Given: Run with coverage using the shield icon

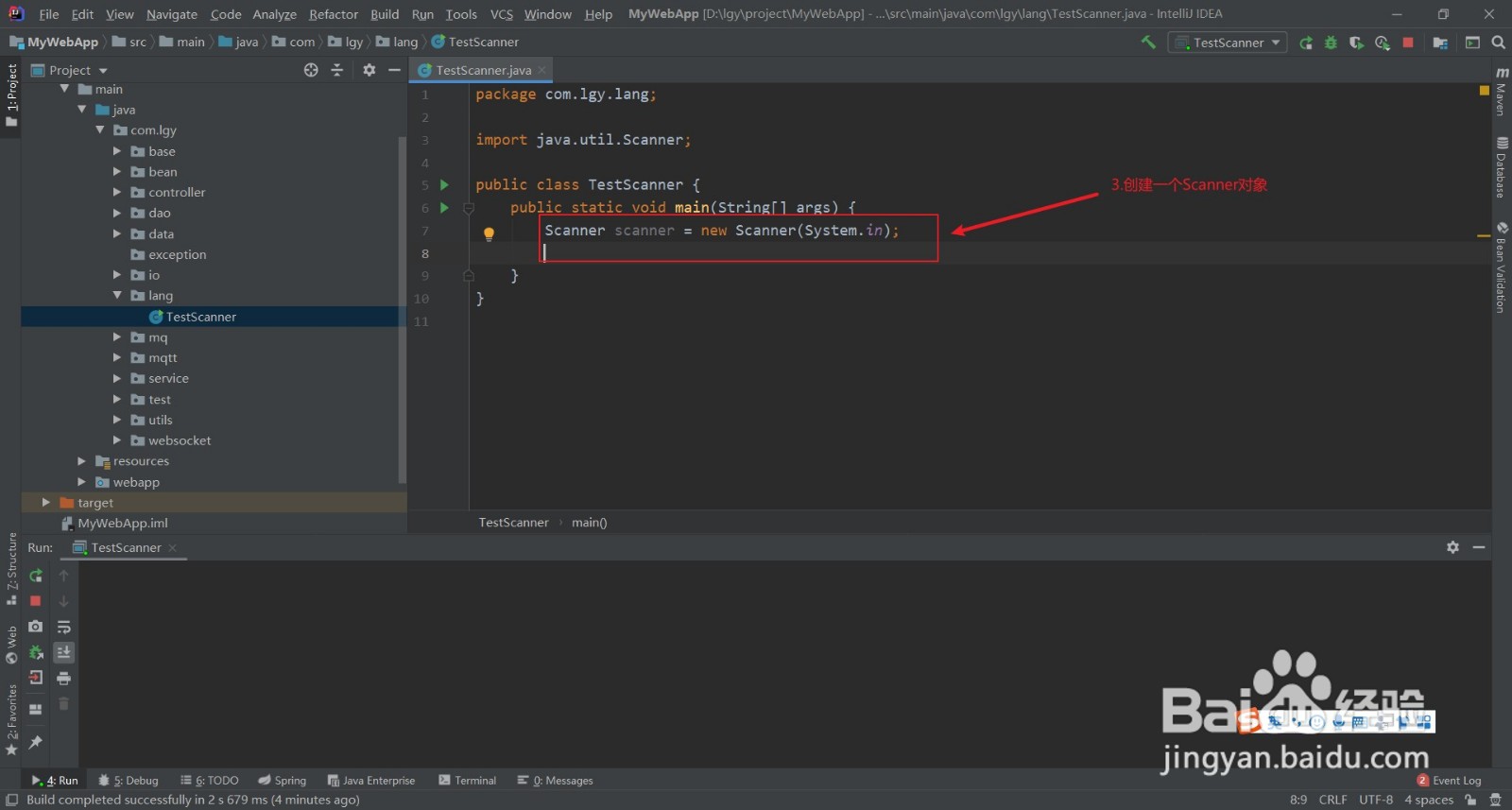Looking at the screenshot, I should pyautogui.click(x=1356, y=43).
